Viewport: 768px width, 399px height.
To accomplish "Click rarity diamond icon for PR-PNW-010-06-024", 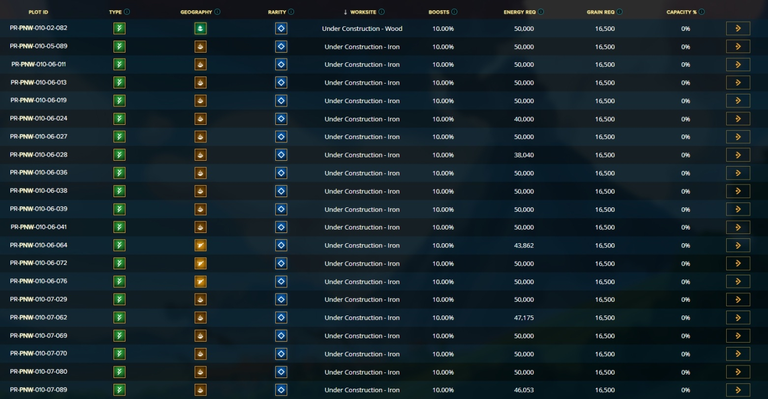I will click(x=281, y=118).
